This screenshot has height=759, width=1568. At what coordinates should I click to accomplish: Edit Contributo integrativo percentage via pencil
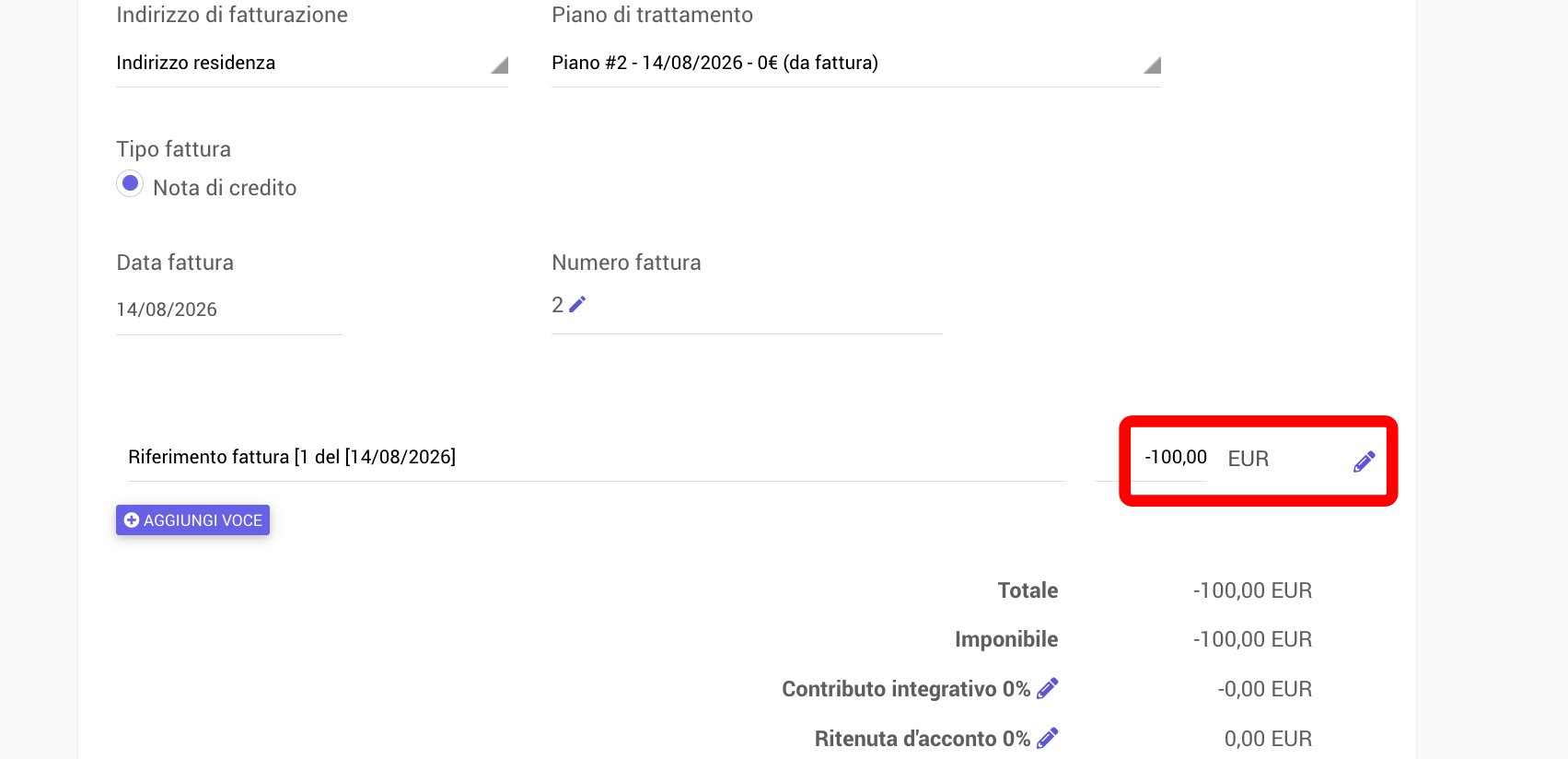click(x=1048, y=688)
